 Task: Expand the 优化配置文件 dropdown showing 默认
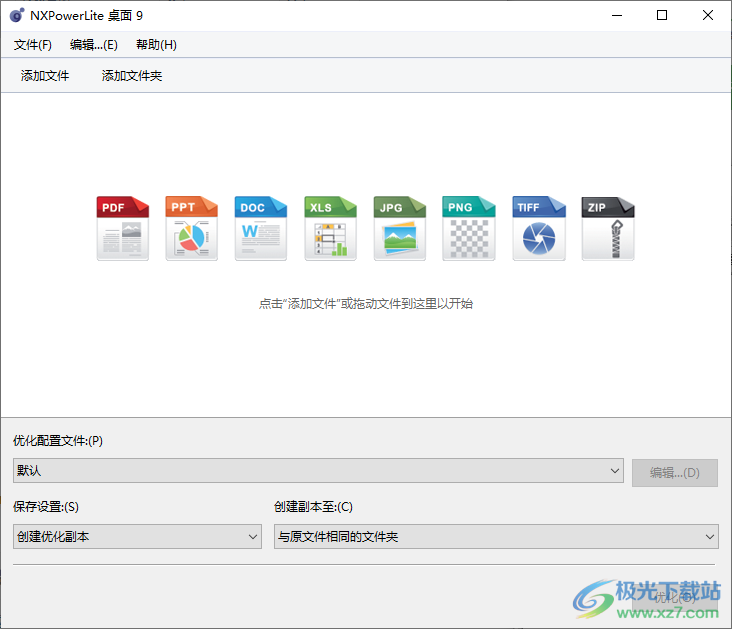(x=318, y=471)
